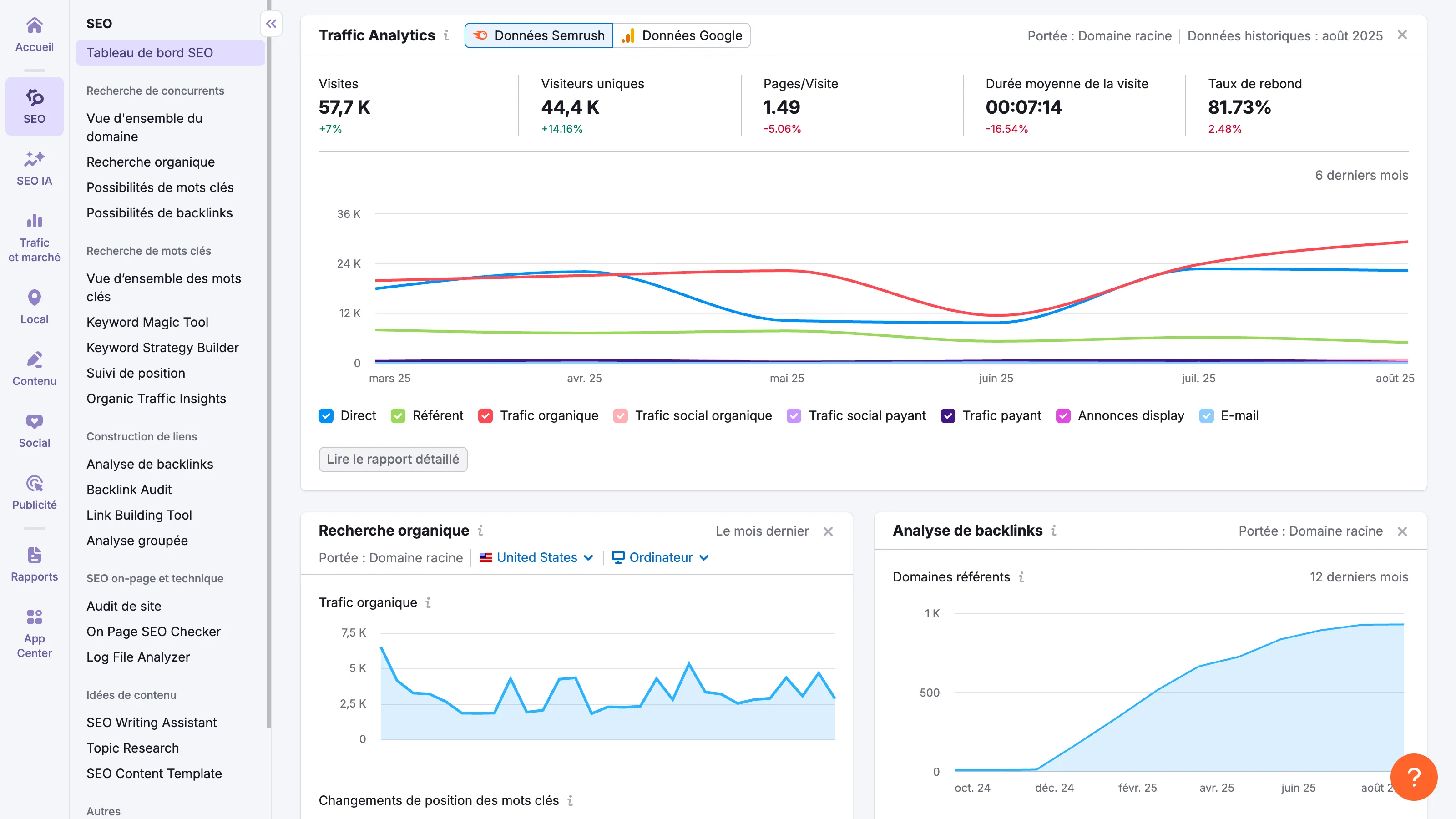Viewport: 1456px width, 819px height.
Task: Expand the Ordinateur device dropdown
Action: (660, 557)
